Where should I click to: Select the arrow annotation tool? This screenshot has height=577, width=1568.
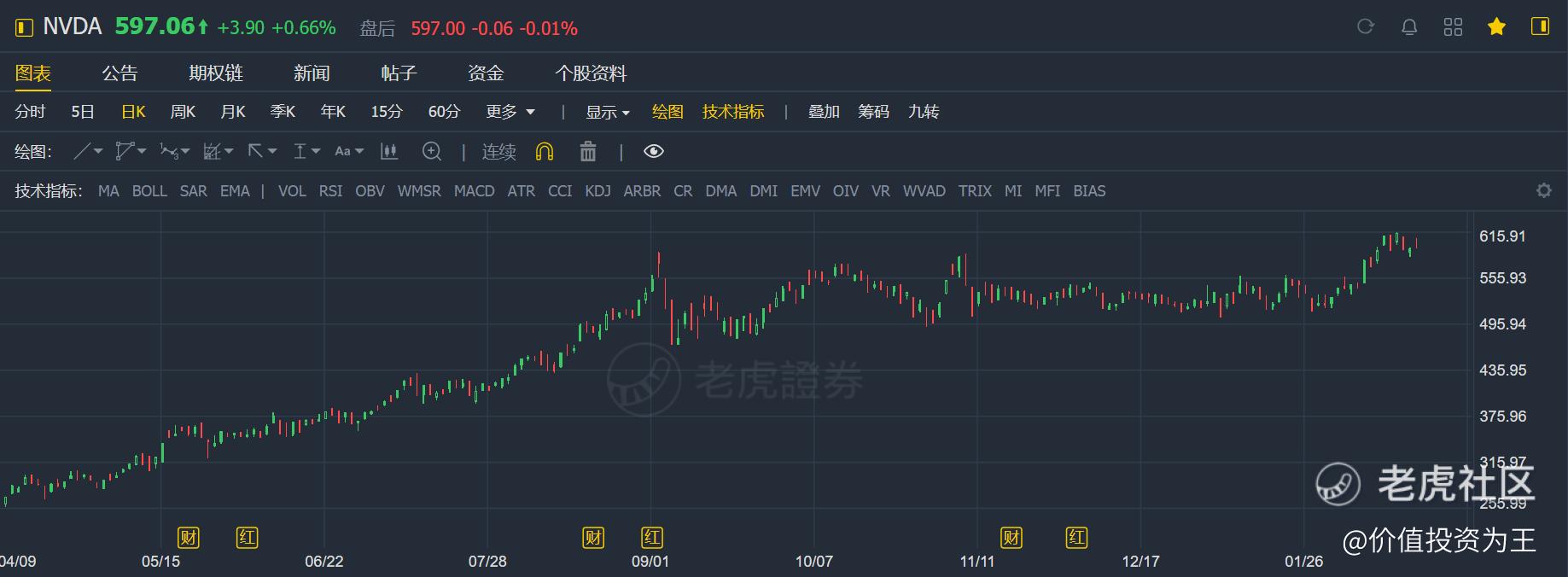pyautogui.click(x=255, y=151)
